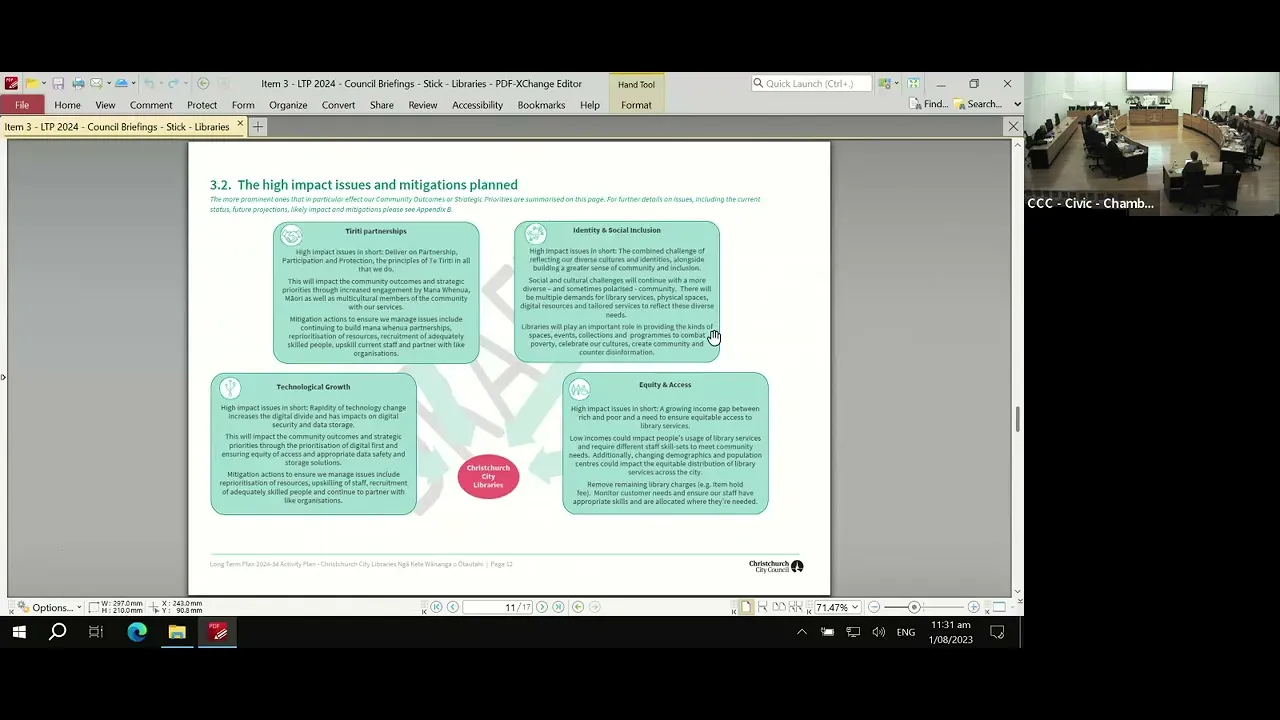Open the Share tab
The image size is (1280, 720).
381,105
